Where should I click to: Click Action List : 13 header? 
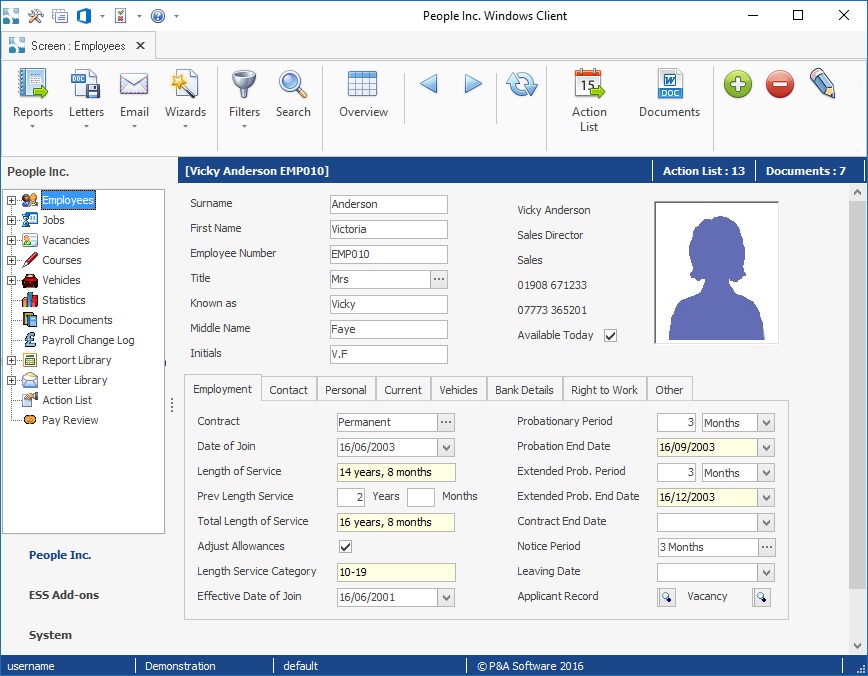click(x=704, y=171)
